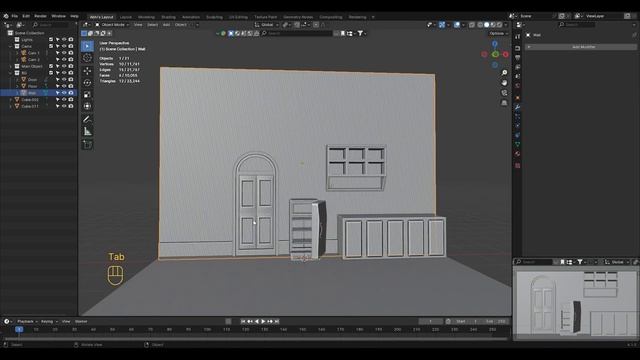The height and width of the screenshot is (360, 640).
Task: Click the Blender logo icon
Action: tap(6, 16)
